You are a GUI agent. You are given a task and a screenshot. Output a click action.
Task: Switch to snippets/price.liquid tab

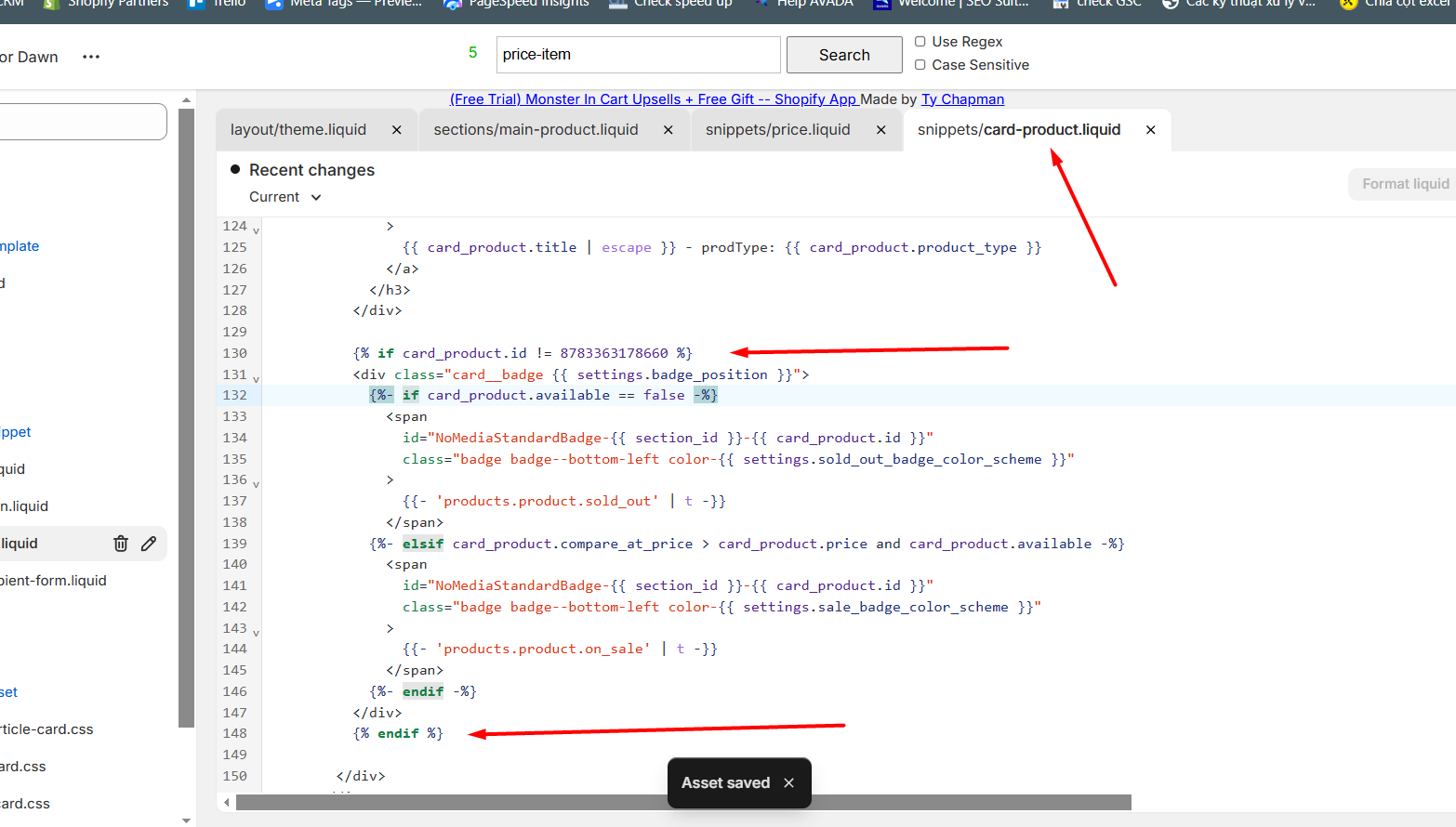(778, 130)
